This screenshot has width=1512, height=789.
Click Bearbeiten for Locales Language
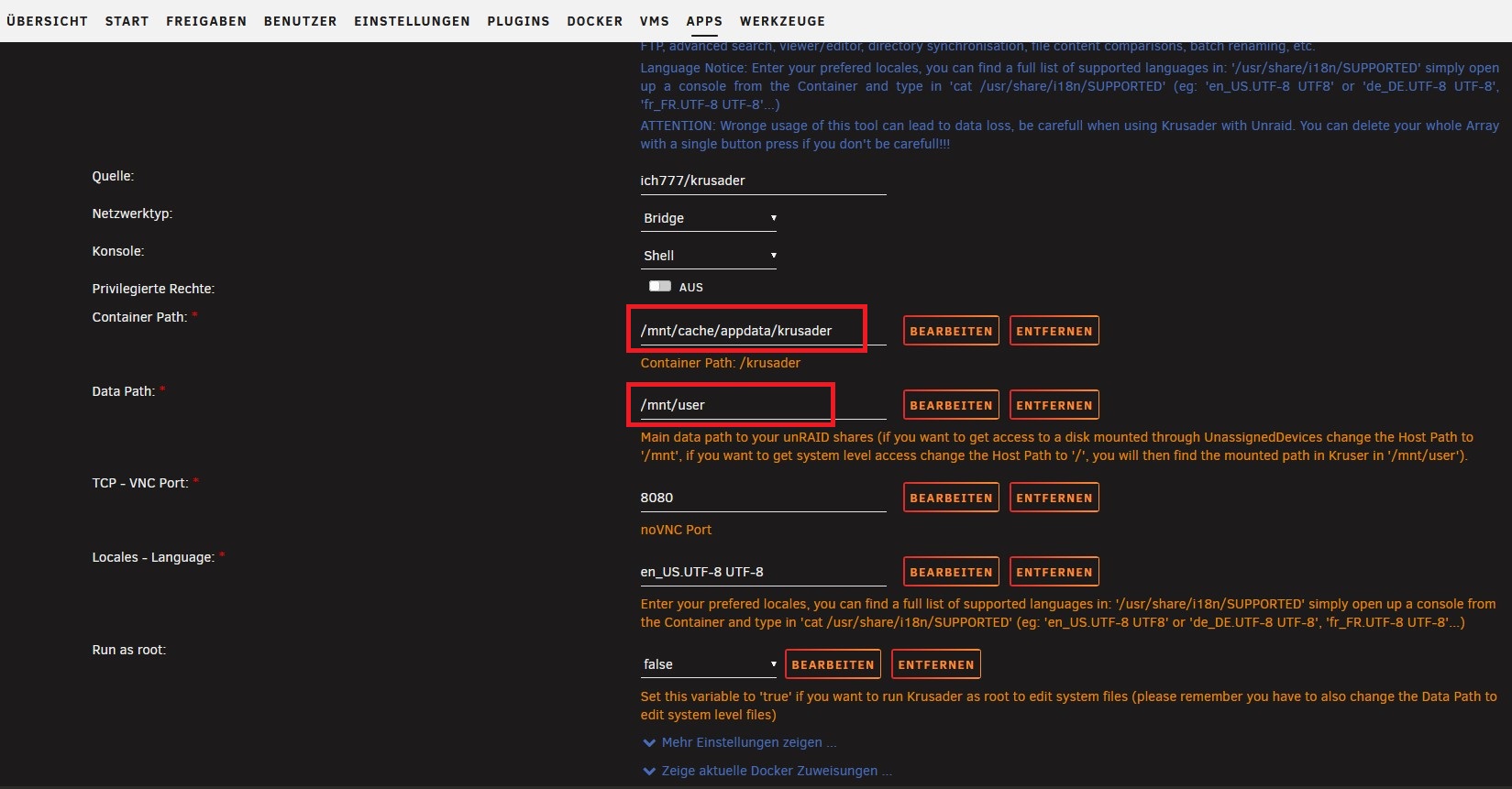click(951, 572)
